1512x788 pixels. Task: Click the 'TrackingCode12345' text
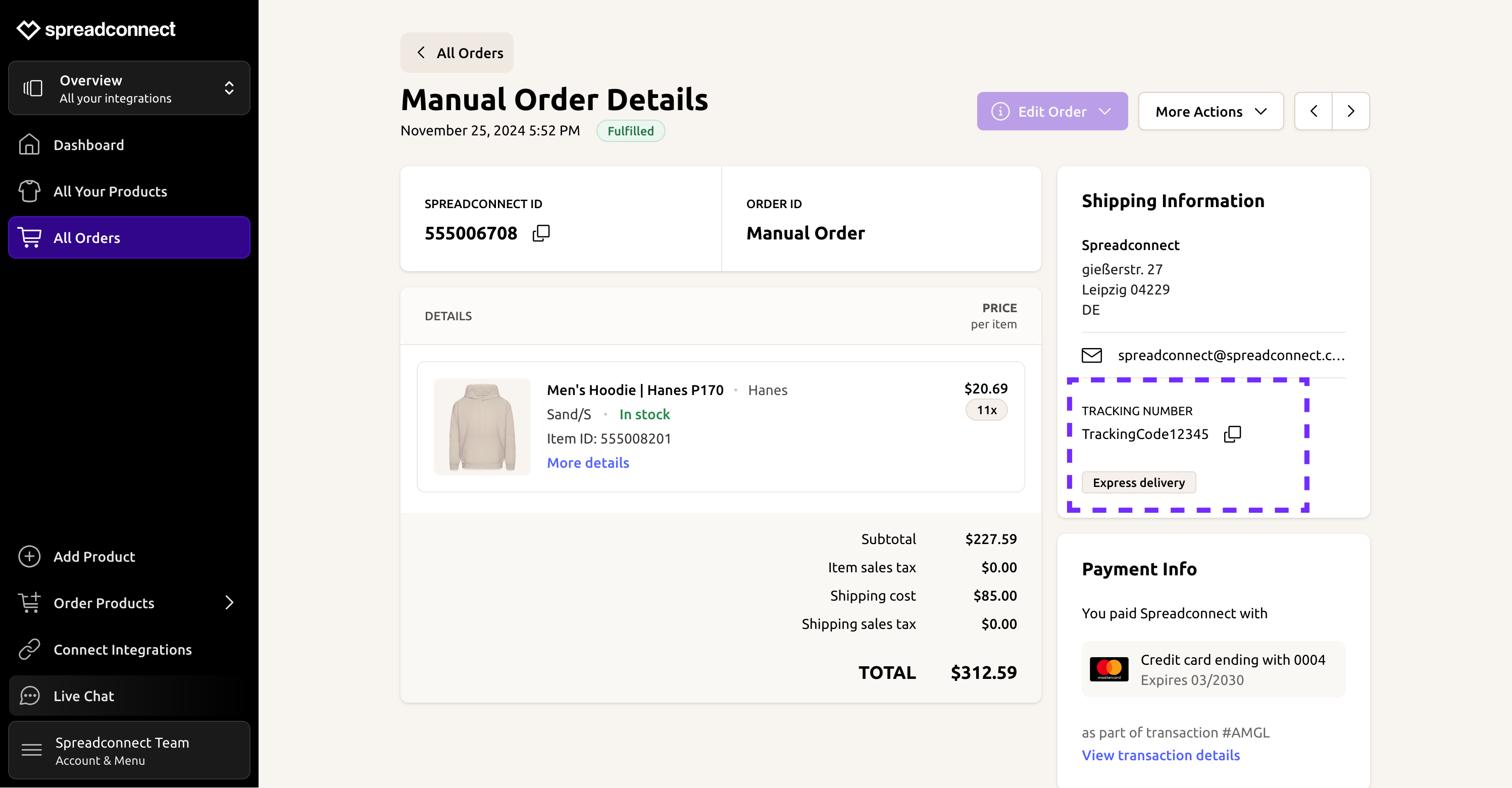point(1144,434)
